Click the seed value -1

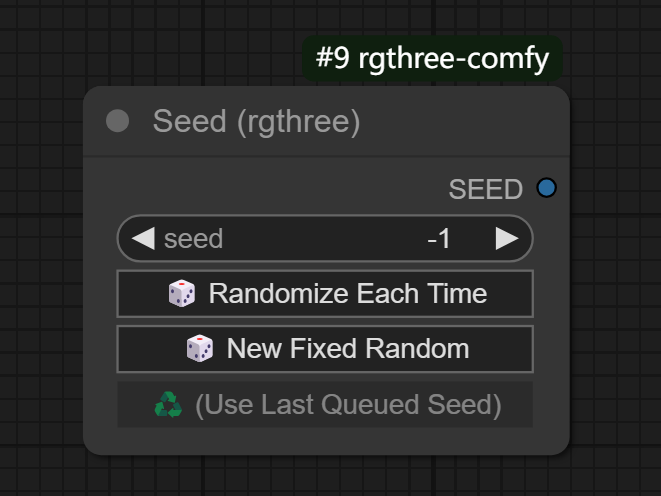tap(438, 239)
